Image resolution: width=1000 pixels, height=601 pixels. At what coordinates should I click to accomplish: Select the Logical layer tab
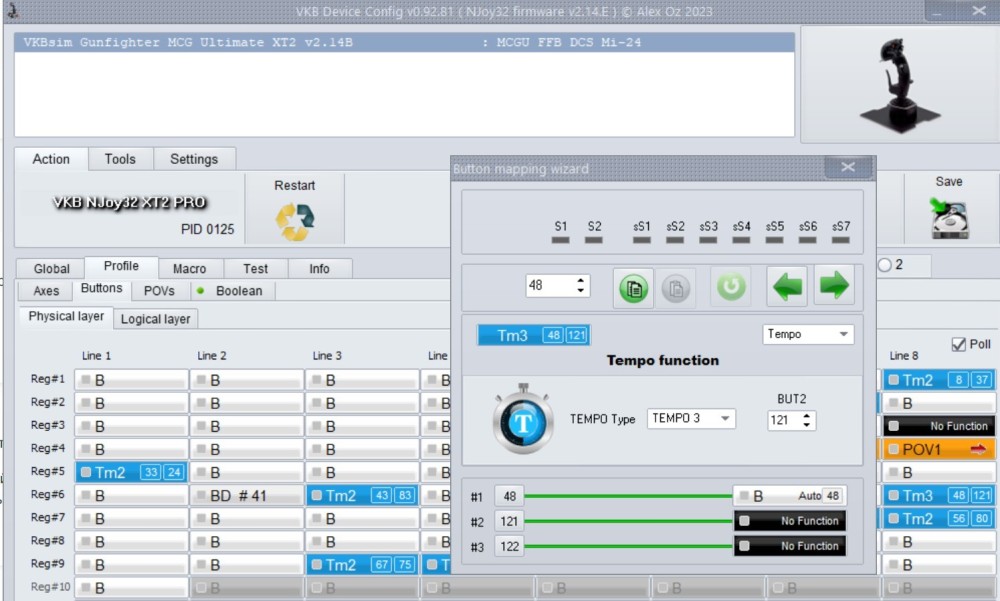(x=156, y=319)
